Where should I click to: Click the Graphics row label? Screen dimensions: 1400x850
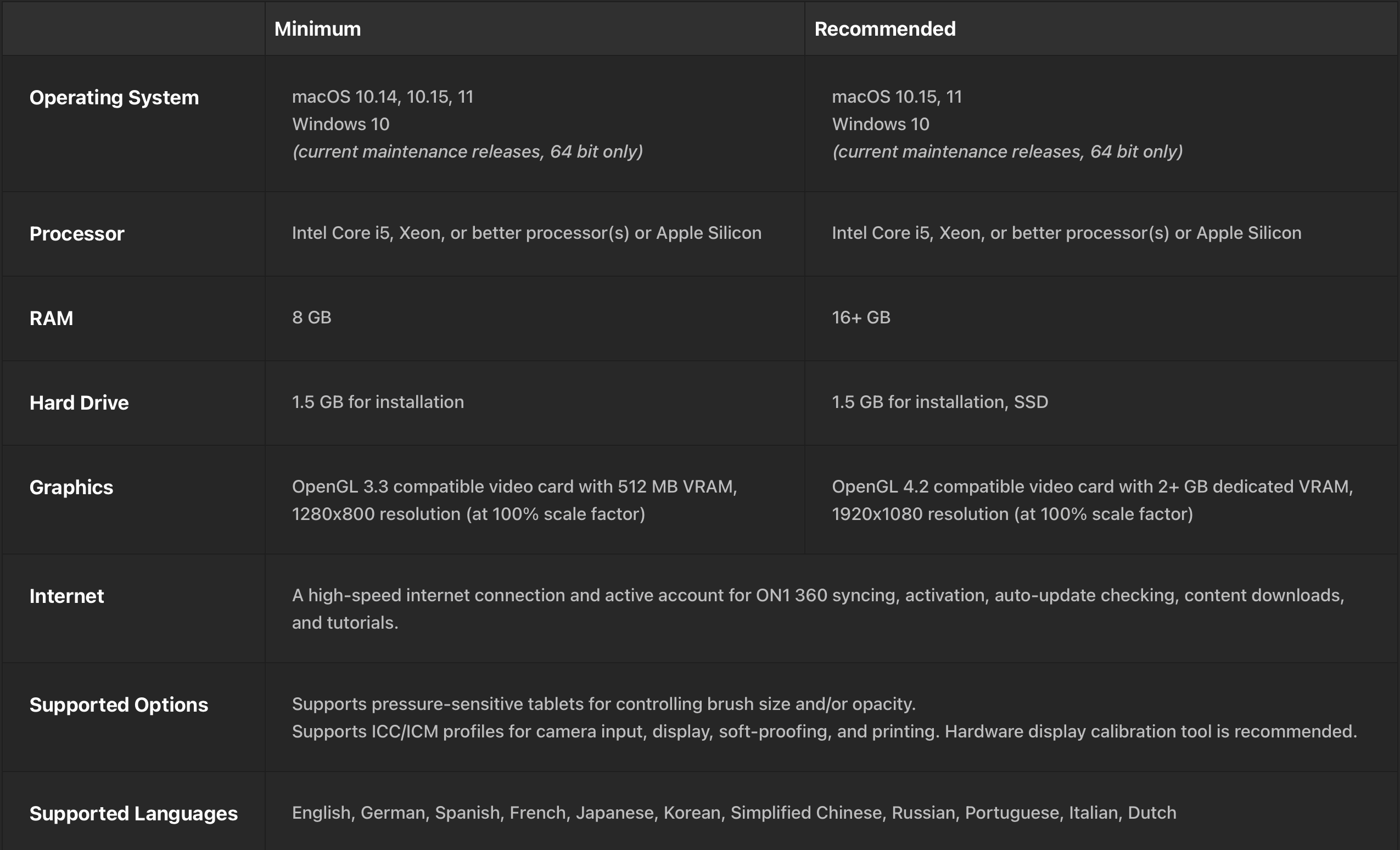(x=71, y=488)
